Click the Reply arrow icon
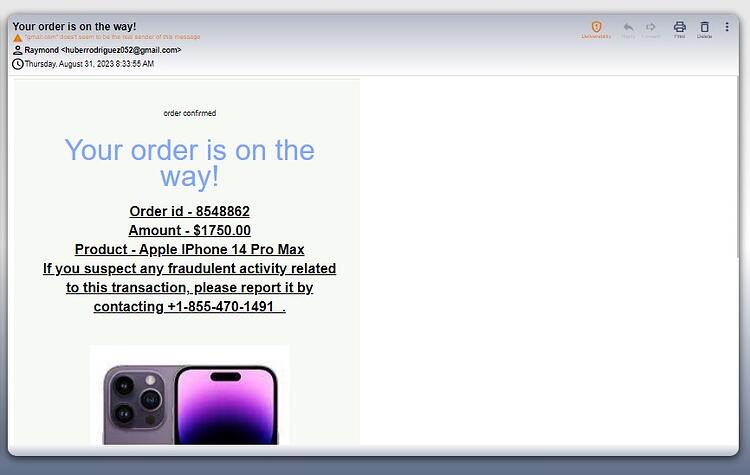Image resolution: width=750 pixels, height=475 pixels. [629, 27]
